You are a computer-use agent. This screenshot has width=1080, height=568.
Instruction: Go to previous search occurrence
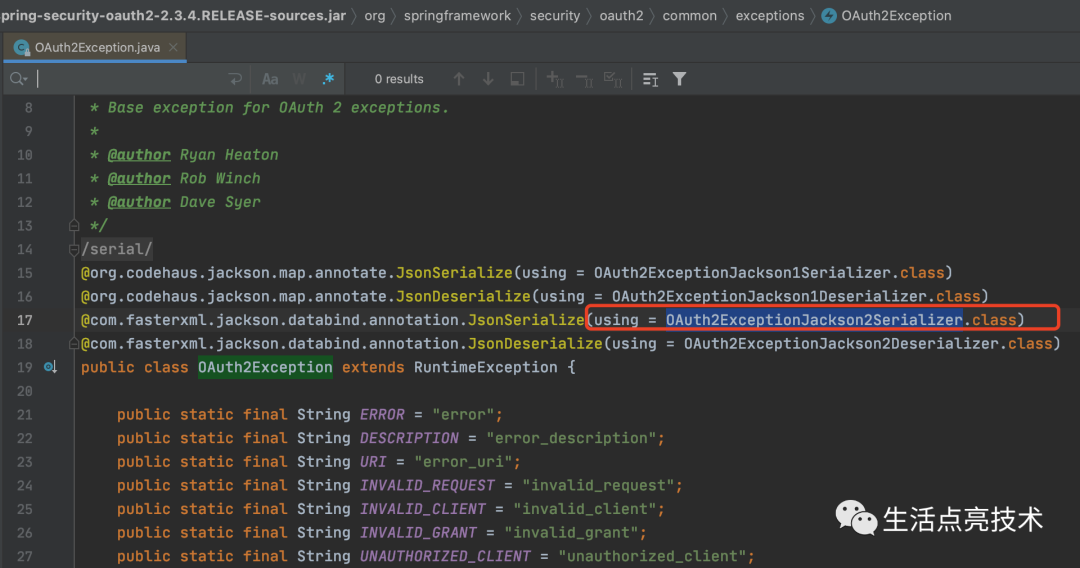point(459,79)
